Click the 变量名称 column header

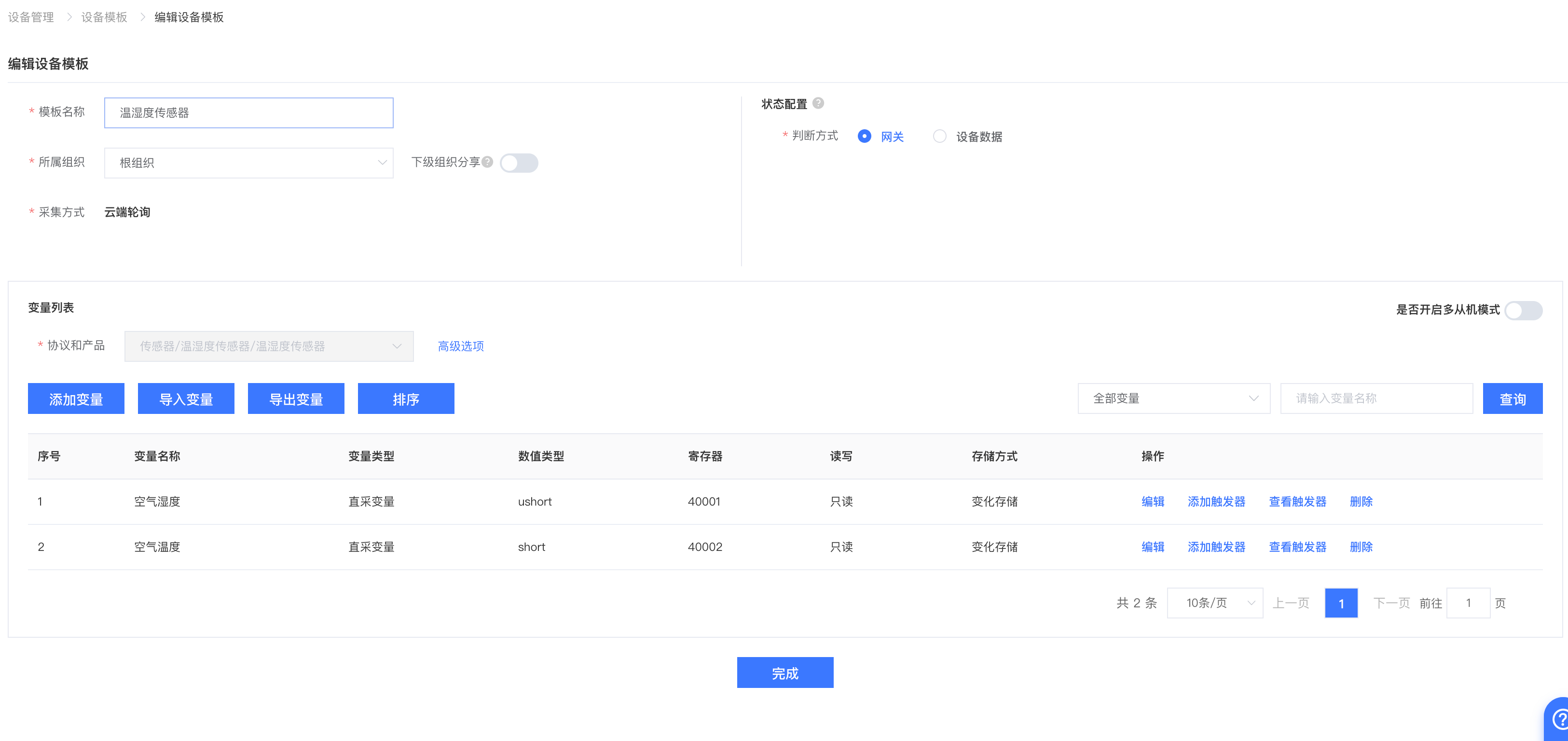coord(157,456)
